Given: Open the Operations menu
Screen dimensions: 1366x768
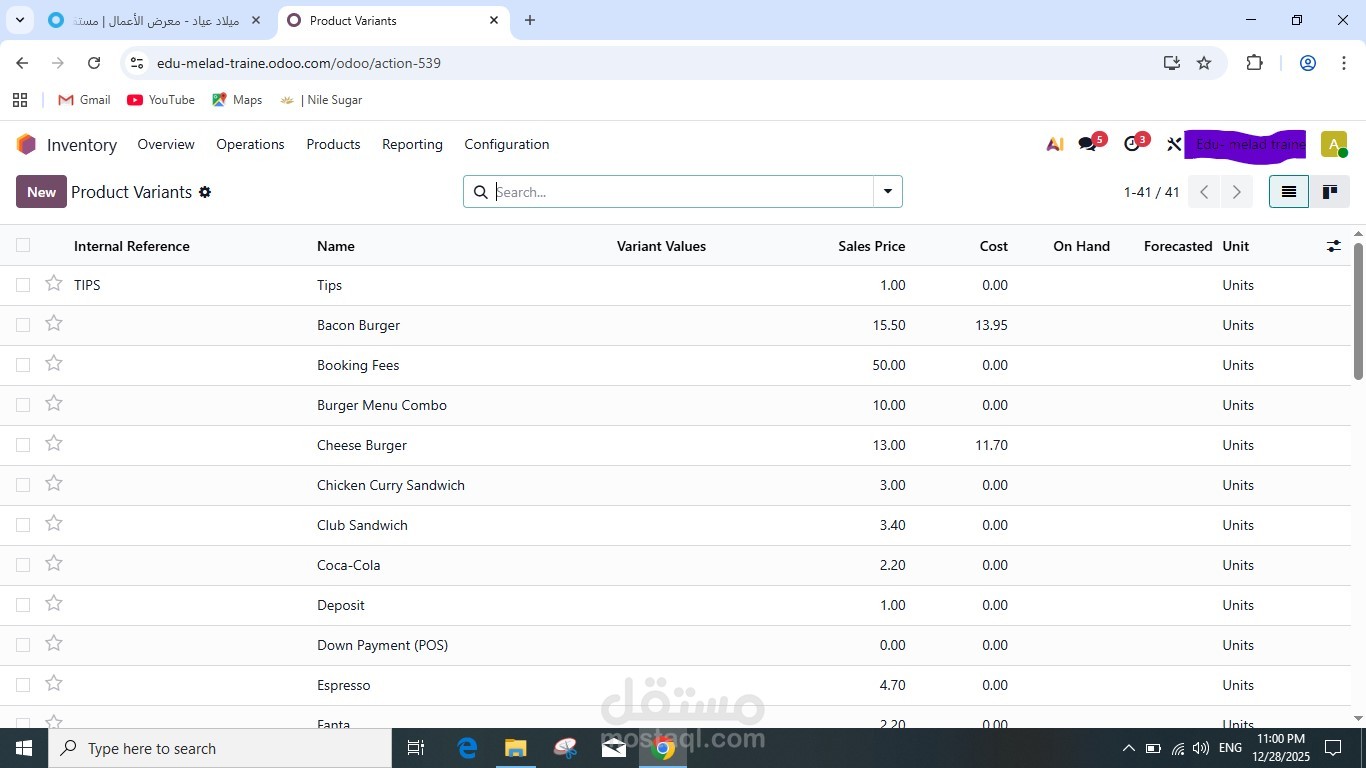Looking at the screenshot, I should click(x=250, y=144).
